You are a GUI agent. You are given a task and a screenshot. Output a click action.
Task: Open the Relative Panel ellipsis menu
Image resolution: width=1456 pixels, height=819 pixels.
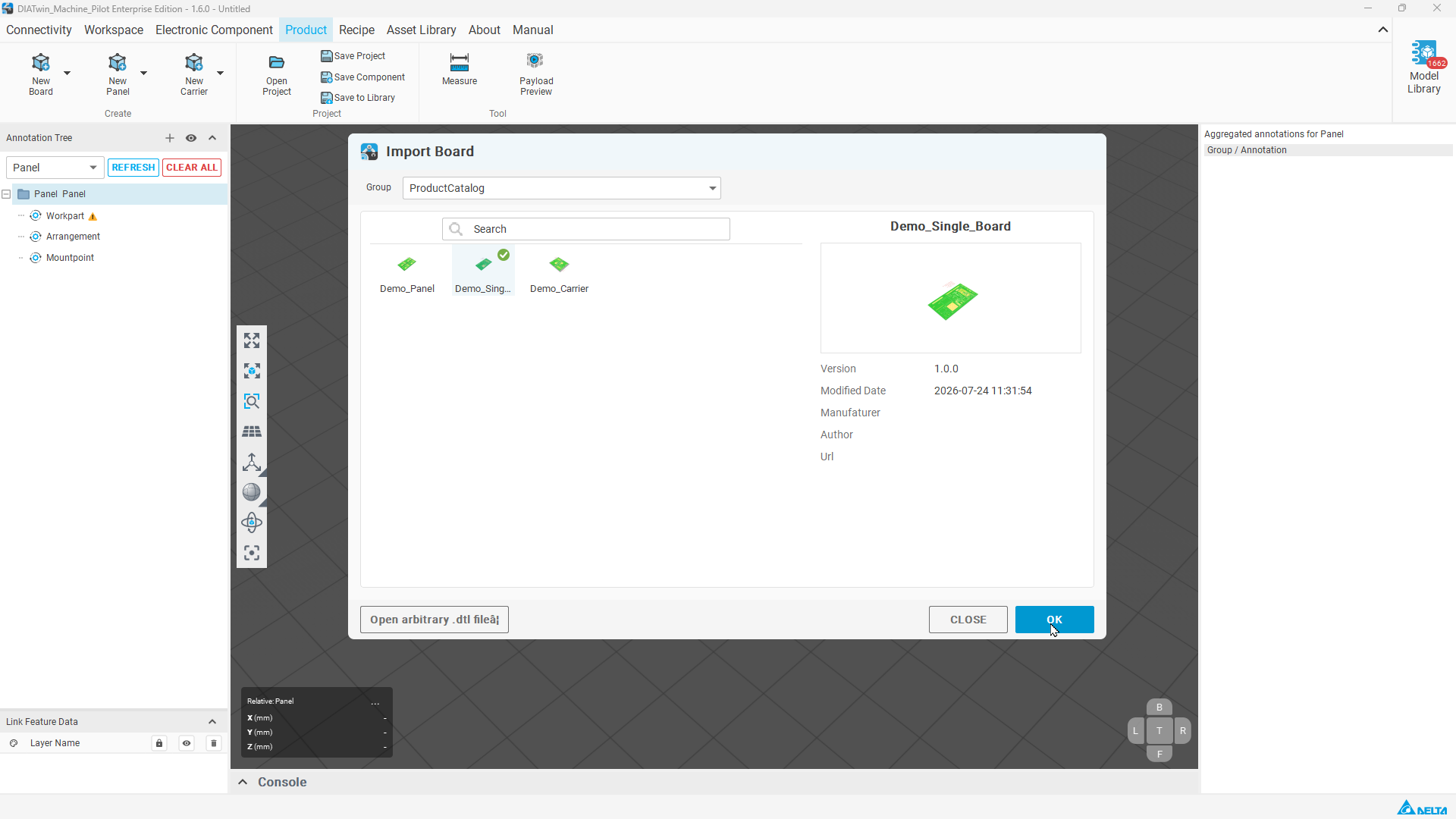point(375,702)
